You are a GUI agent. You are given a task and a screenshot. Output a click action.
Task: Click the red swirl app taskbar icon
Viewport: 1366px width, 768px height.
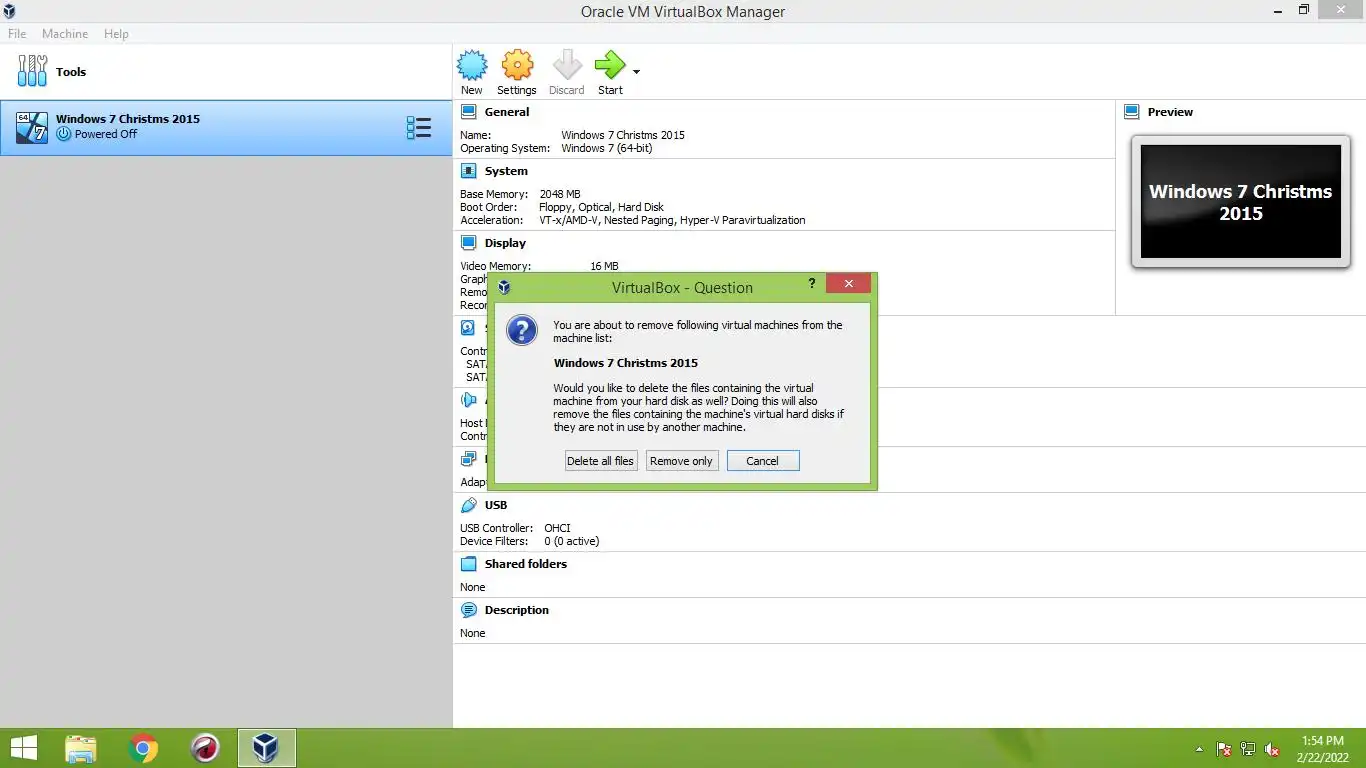click(205, 748)
